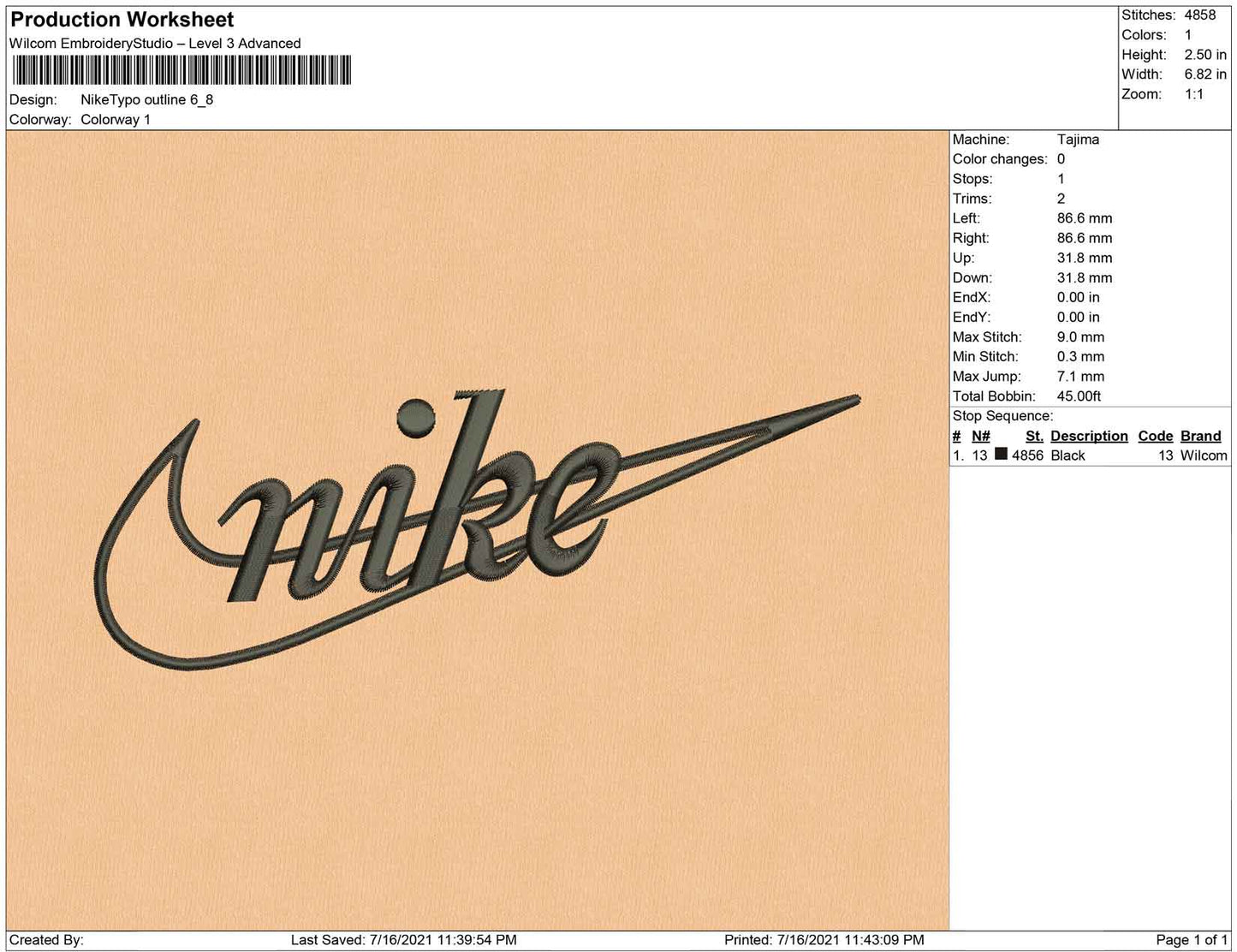Select the Wilcom EmbroideryStudio – Level 3 Advanced line
The height and width of the screenshot is (952, 1237).
pos(155,44)
